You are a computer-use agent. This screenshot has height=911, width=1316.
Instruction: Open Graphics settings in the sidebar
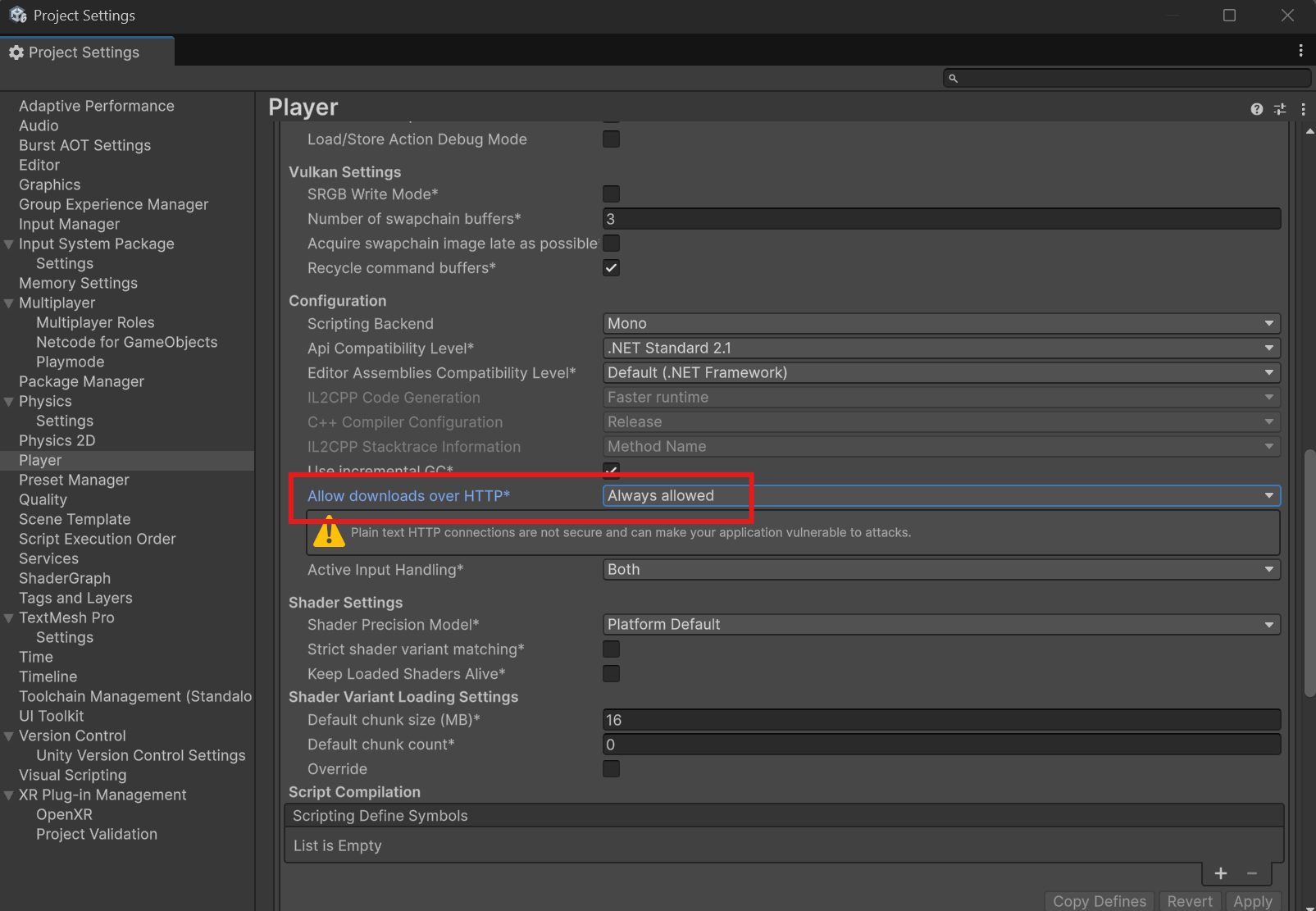(50, 185)
